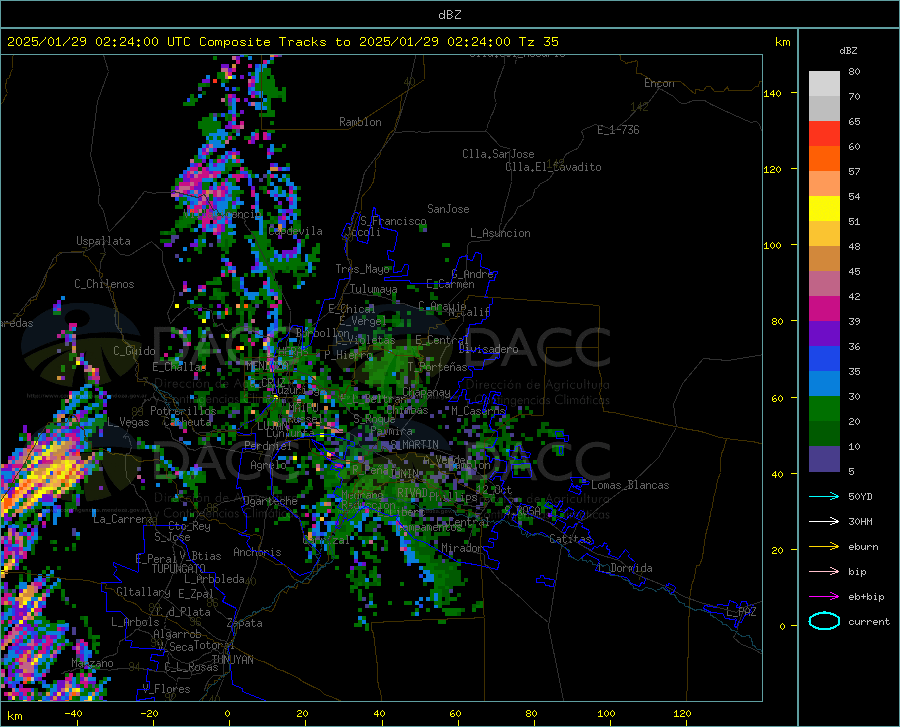Viewport: 900px width, 727px height.
Task: Click the 'eburn' legend label
Action: [x=863, y=547]
